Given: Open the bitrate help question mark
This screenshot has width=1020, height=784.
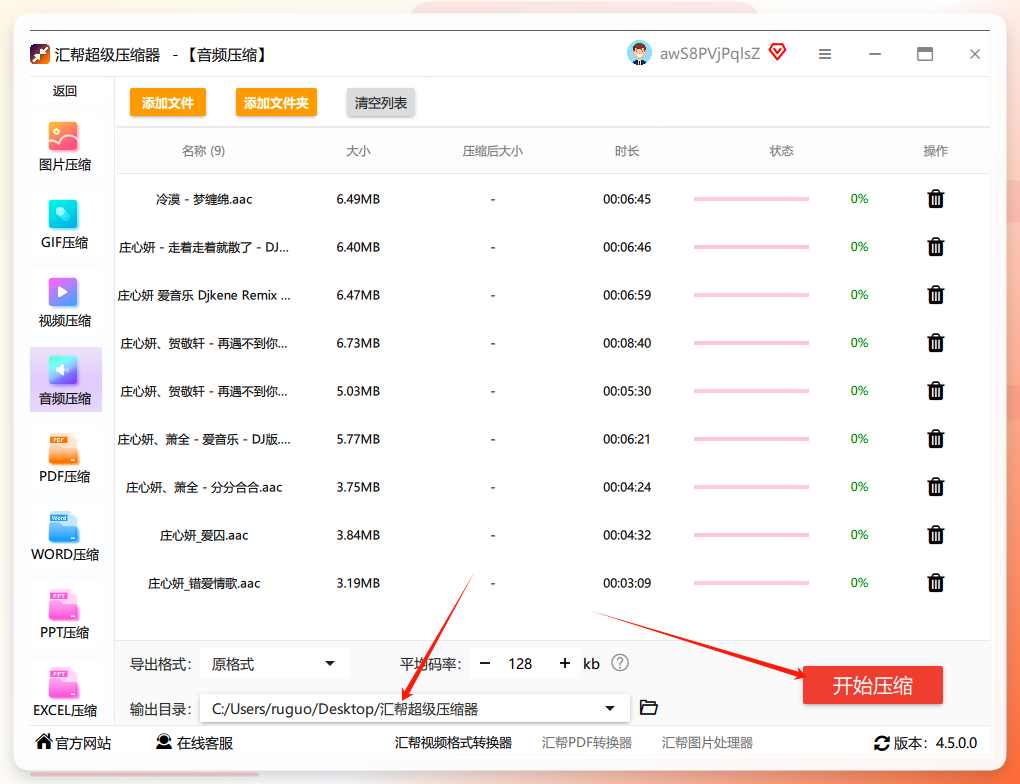Looking at the screenshot, I should pyautogui.click(x=620, y=663).
